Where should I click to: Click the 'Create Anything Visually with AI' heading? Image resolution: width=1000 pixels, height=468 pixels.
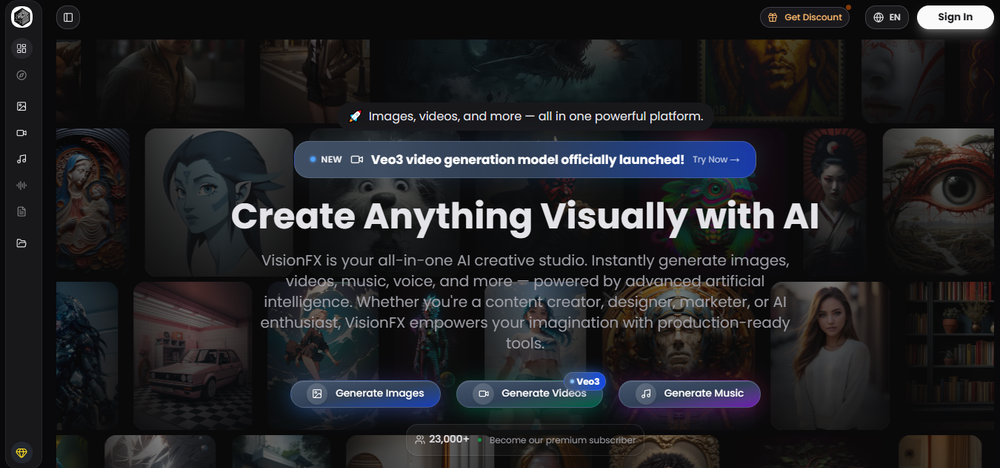coord(525,216)
